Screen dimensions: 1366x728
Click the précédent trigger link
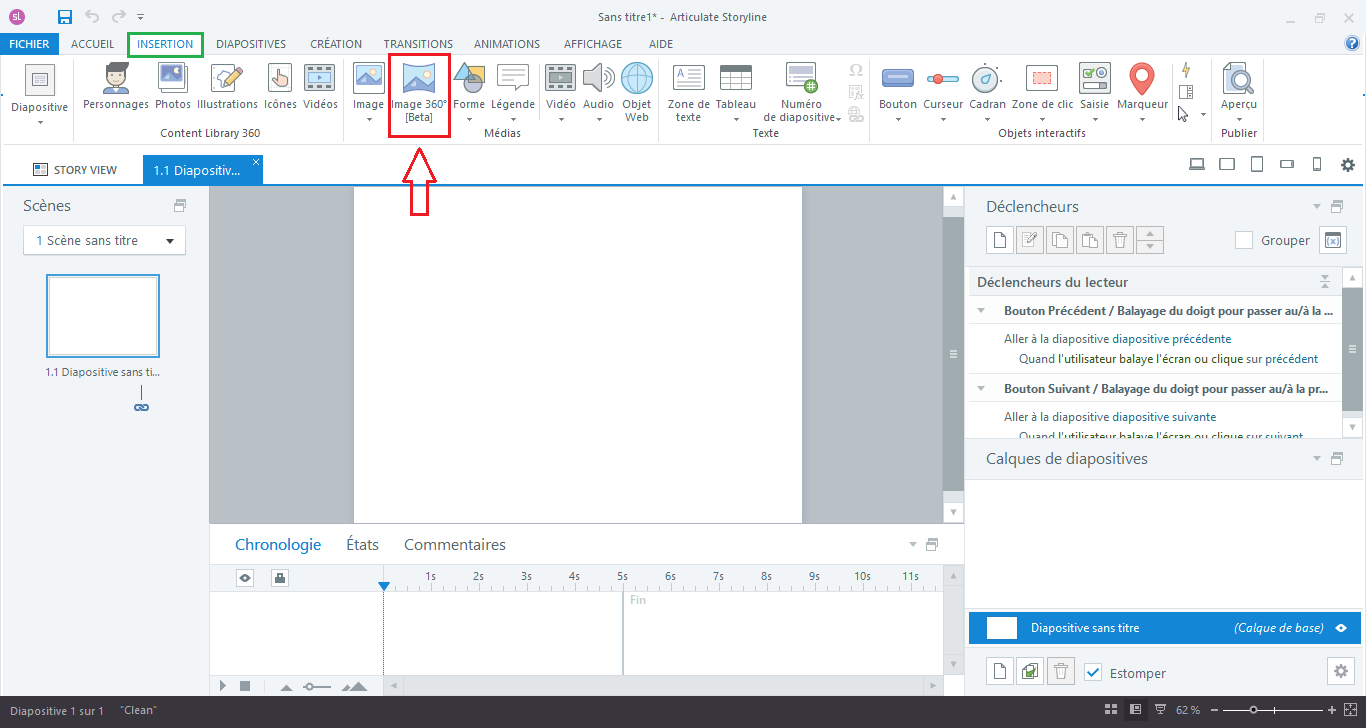tap(1292, 359)
